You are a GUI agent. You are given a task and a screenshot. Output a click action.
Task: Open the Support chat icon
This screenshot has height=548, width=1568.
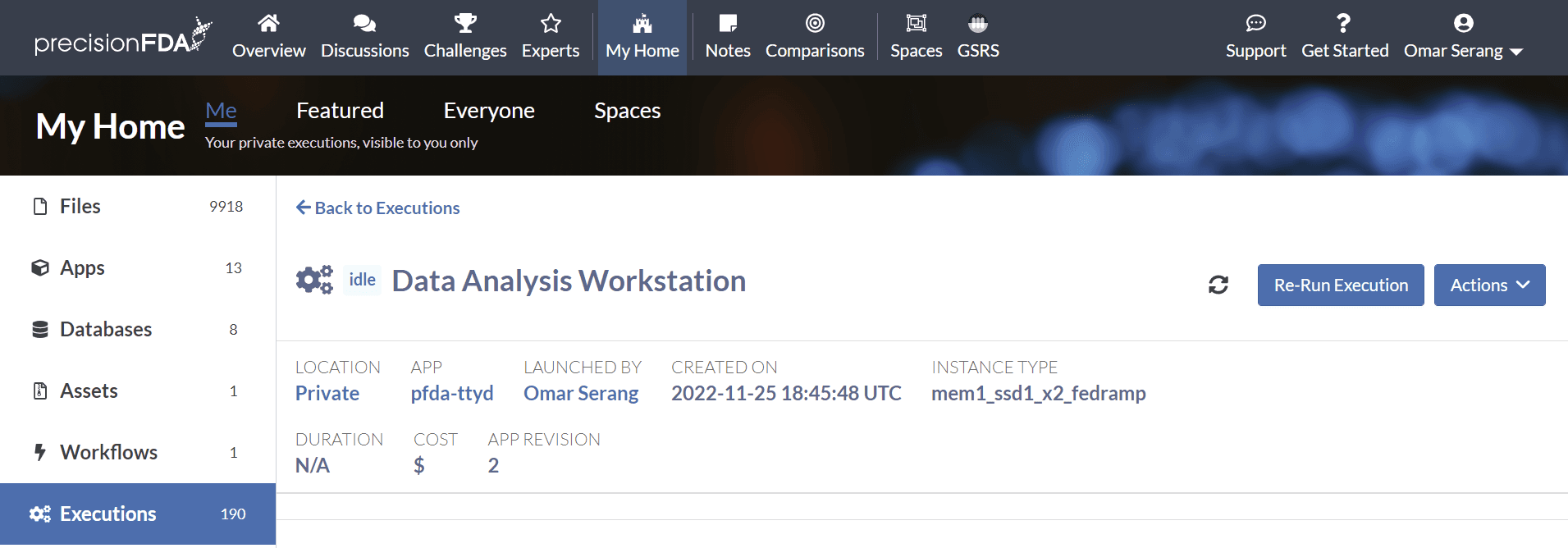coord(1255,23)
